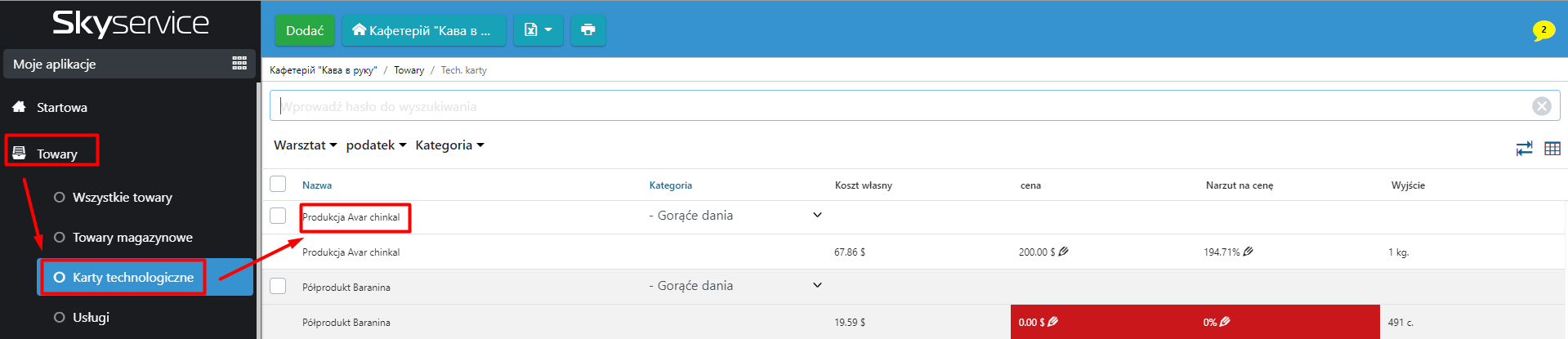
Task: Select Karty technologiczne in sidebar
Action: click(132, 278)
